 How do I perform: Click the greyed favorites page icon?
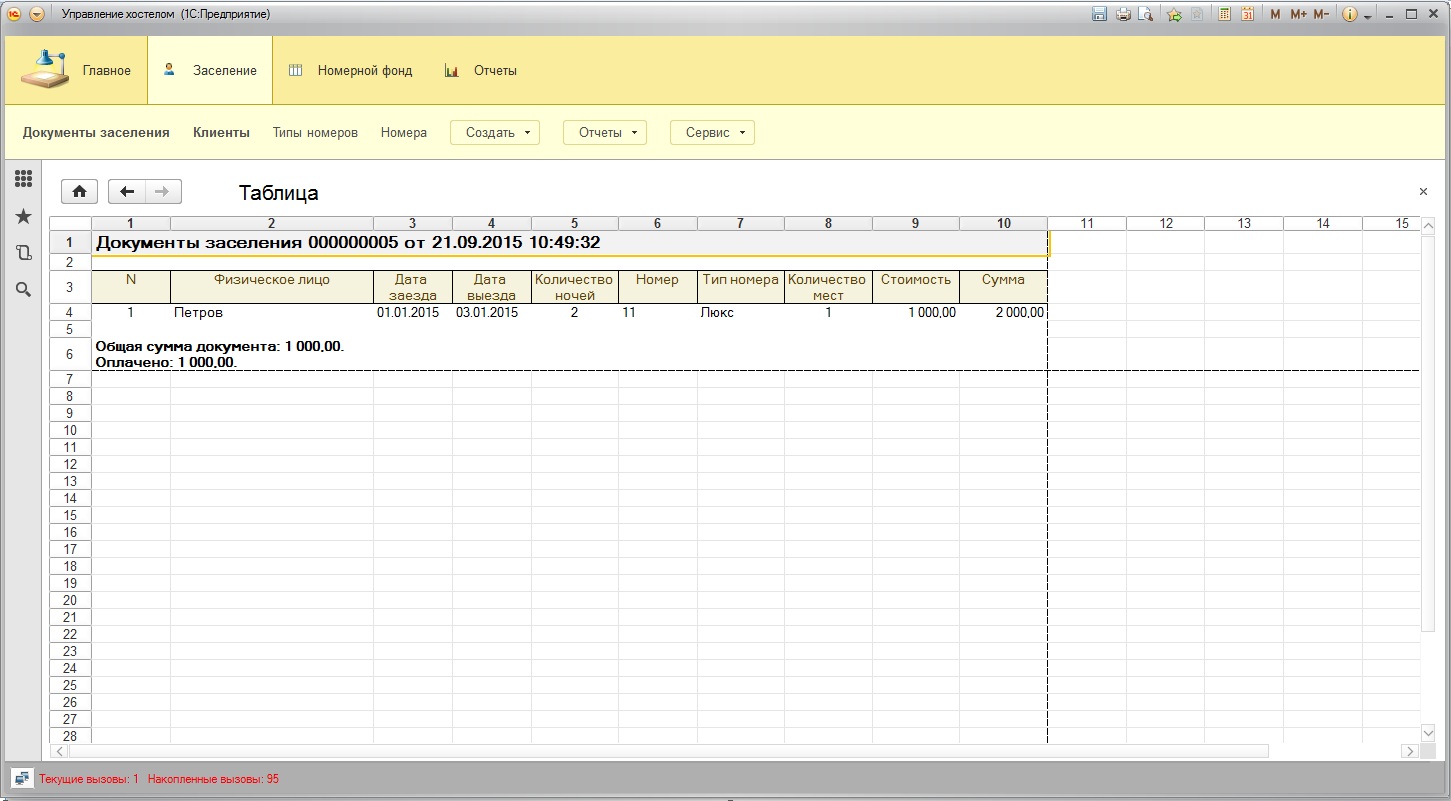[1197, 15]
